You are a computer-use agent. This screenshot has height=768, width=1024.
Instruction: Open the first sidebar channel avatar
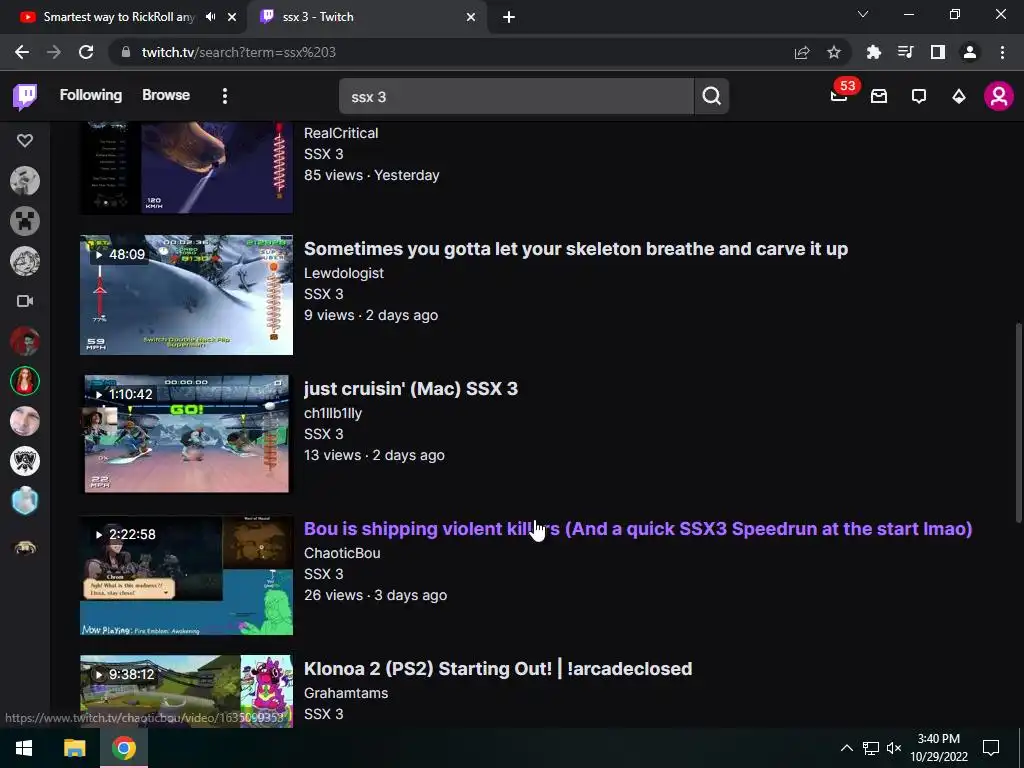[25, 181]
